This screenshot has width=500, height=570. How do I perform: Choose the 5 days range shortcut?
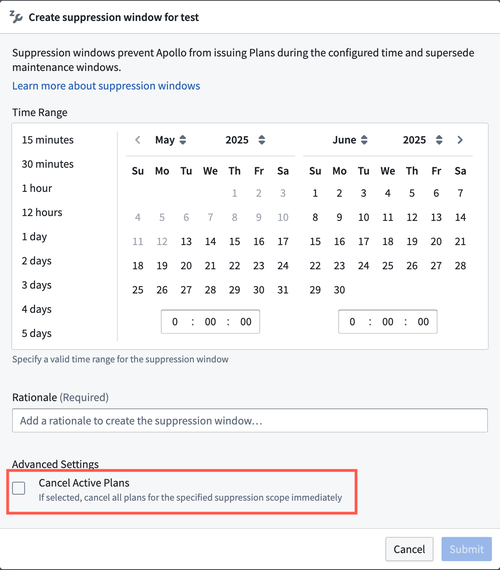coord(37,333)
